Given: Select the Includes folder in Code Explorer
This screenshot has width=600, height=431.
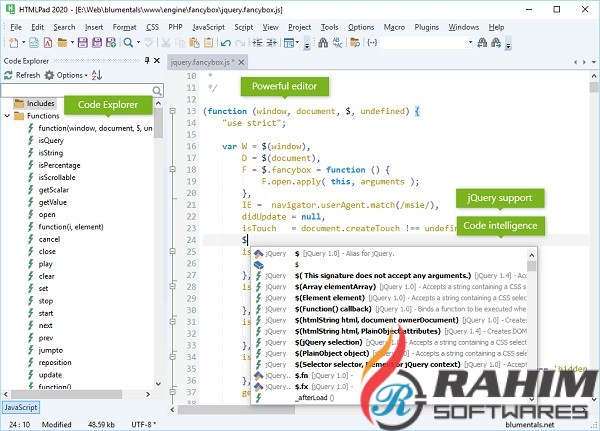Looking at the screenshot, I should [41, 103].
